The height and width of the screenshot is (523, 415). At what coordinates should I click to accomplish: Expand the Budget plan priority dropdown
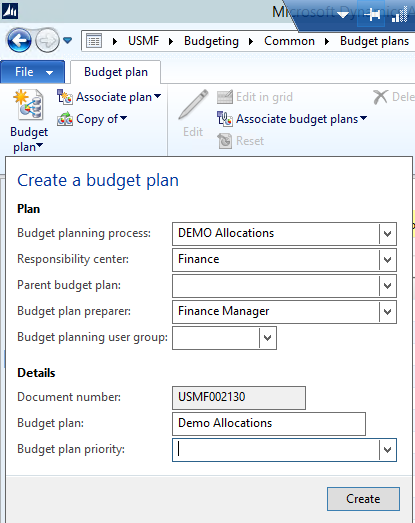coord(388,450)
